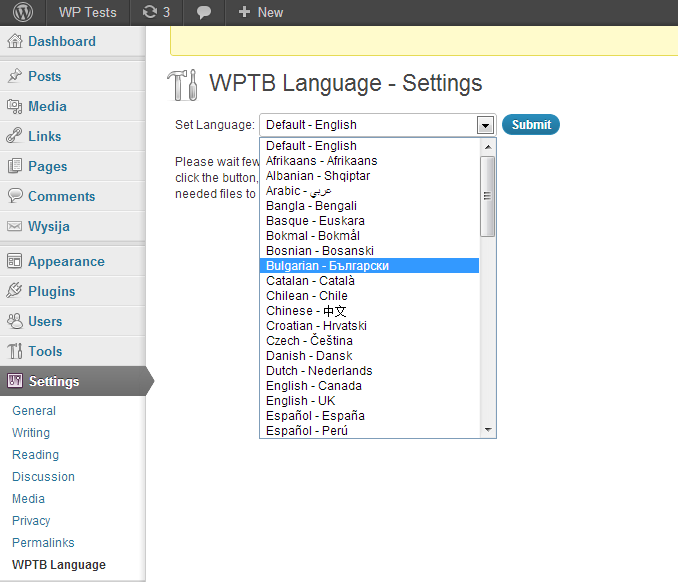Click the plus icon next to New

coord(244,12)
